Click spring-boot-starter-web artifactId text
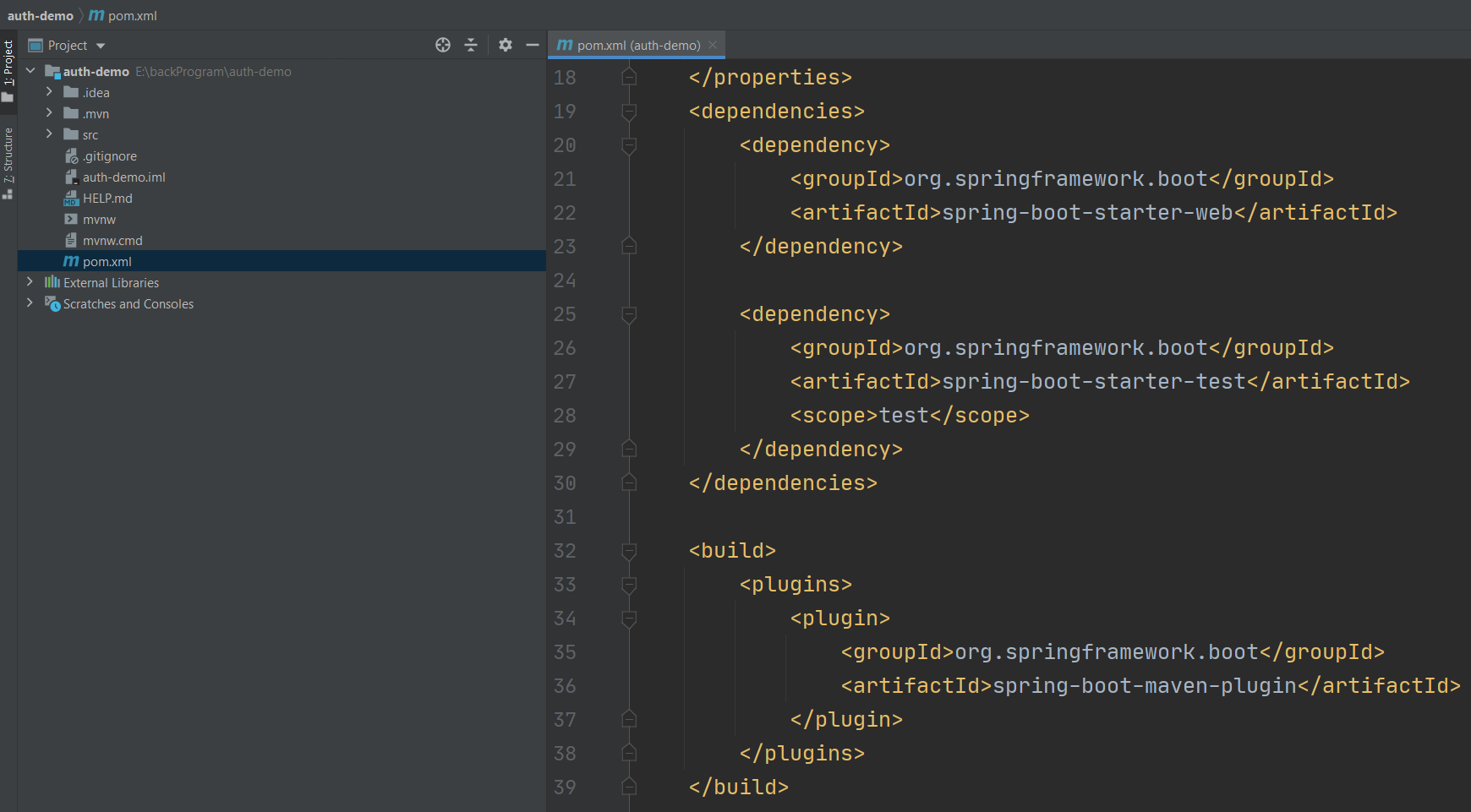Screen dimensions: 1471x812 (x=1088, y=213)
